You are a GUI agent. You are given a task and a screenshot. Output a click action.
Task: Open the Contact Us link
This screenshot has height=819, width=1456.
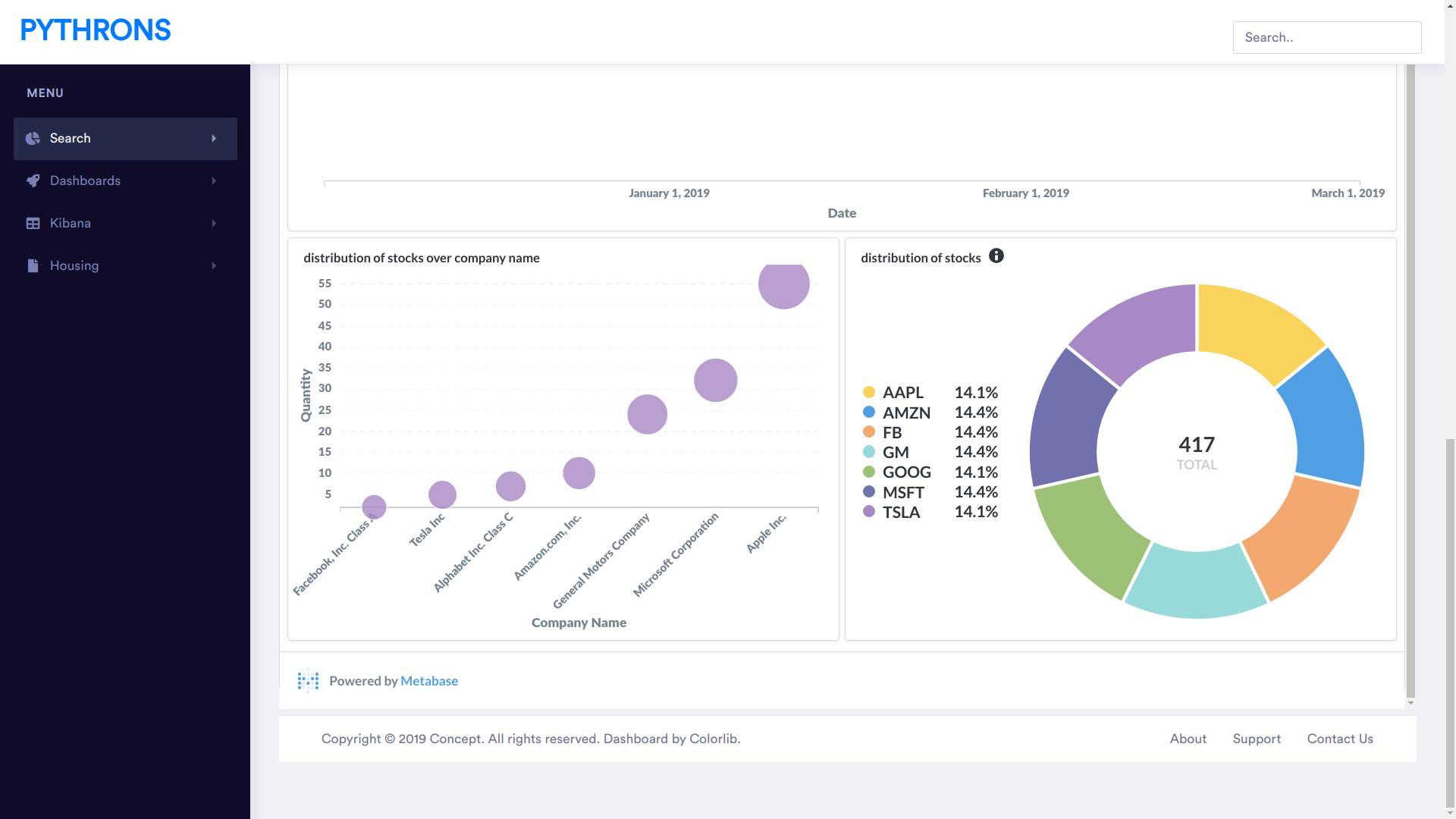[1340, 739]
